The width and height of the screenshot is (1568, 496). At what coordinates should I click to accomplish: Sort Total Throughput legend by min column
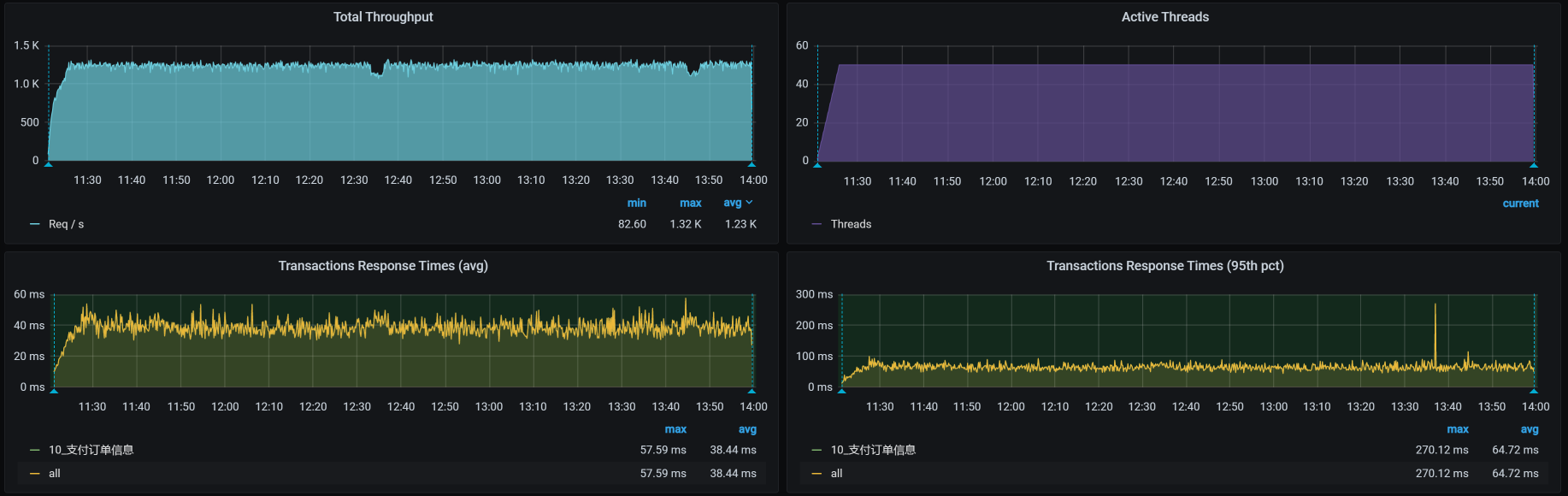637,204
